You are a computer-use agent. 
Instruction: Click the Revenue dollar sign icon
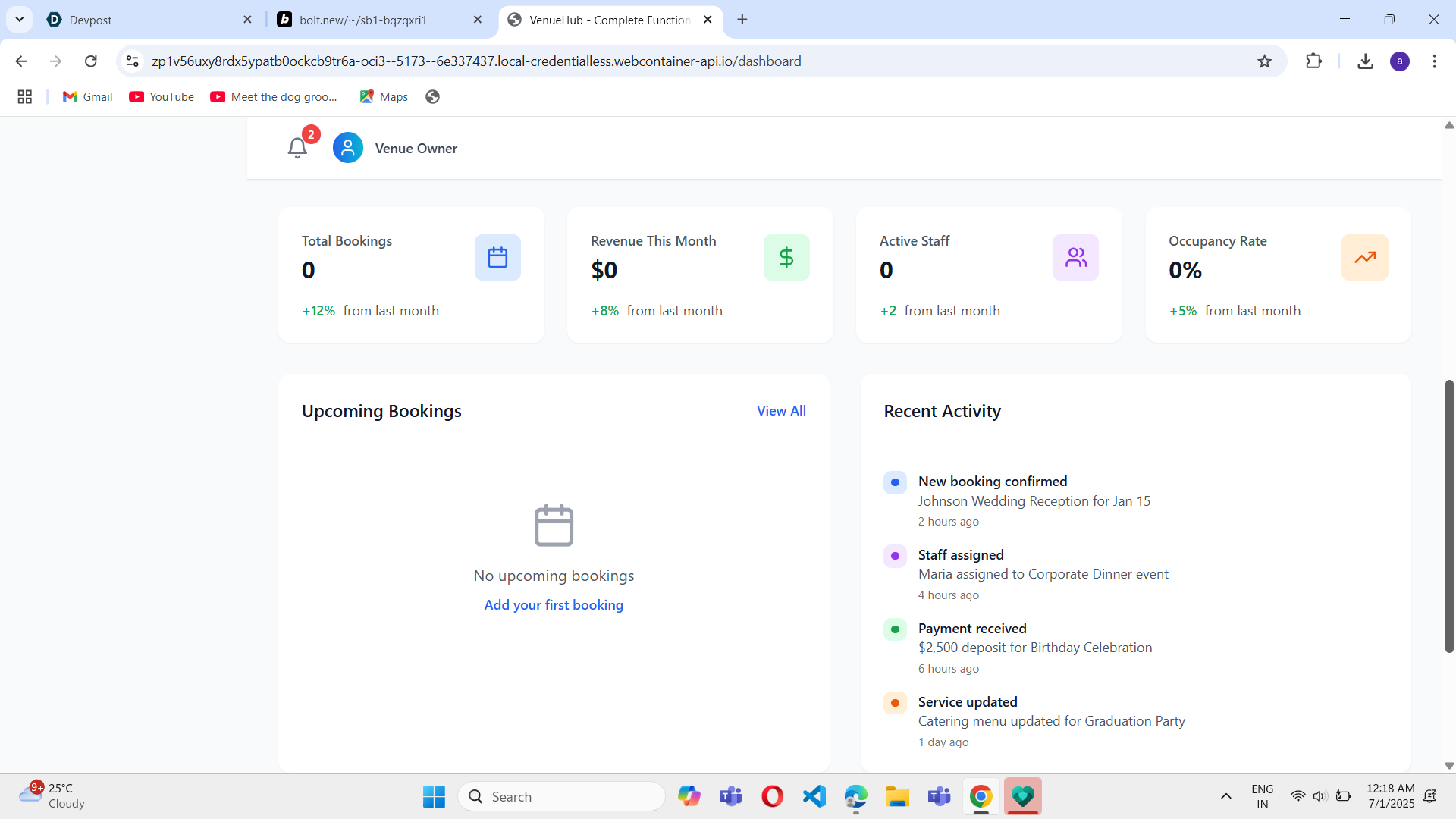786,258
